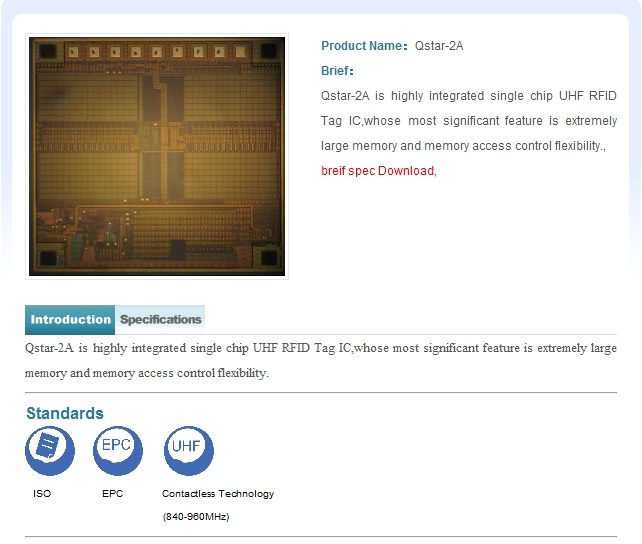Click the (840-960MHz) frequency text
The image size is (642, 544).
(x=196, y=517)
